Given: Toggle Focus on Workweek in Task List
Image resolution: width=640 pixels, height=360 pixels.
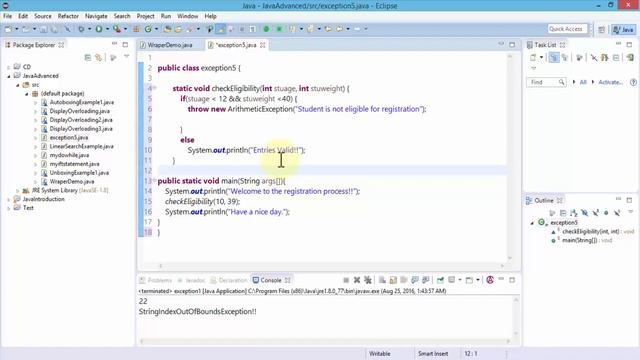Looking at the screenshot, I should [579, 58].
